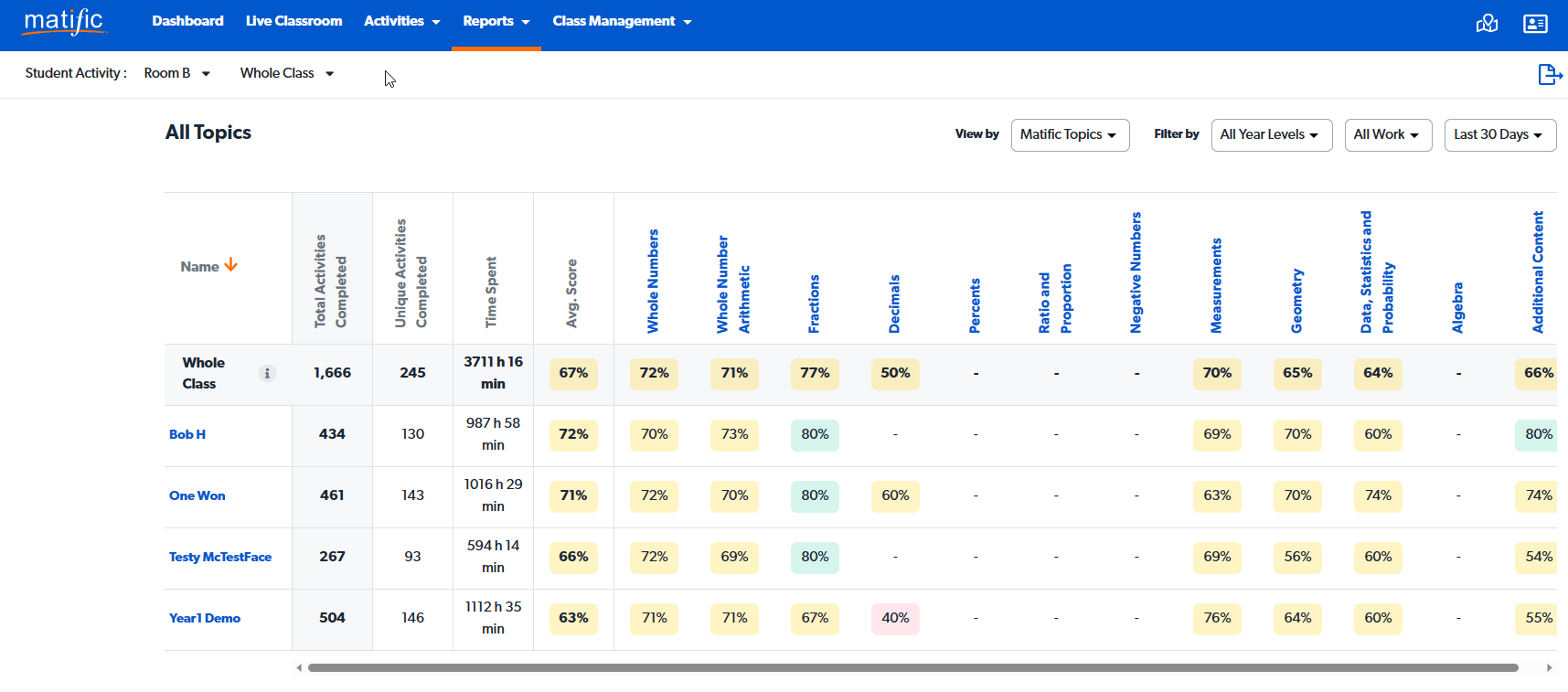Open the Class Management menu
Screen dimensions: 1568x692
pyautogui.click(x=622, y=21)
